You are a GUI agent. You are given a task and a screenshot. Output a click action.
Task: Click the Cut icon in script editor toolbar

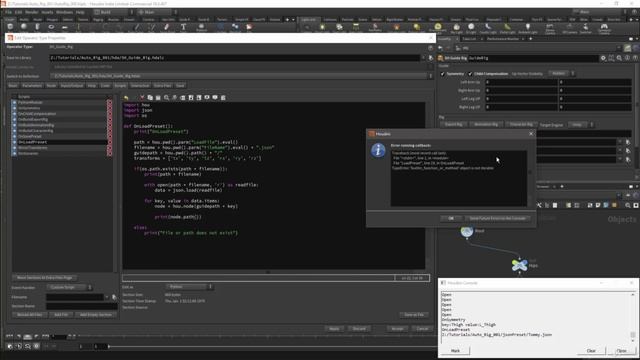[x=142, y=98]
